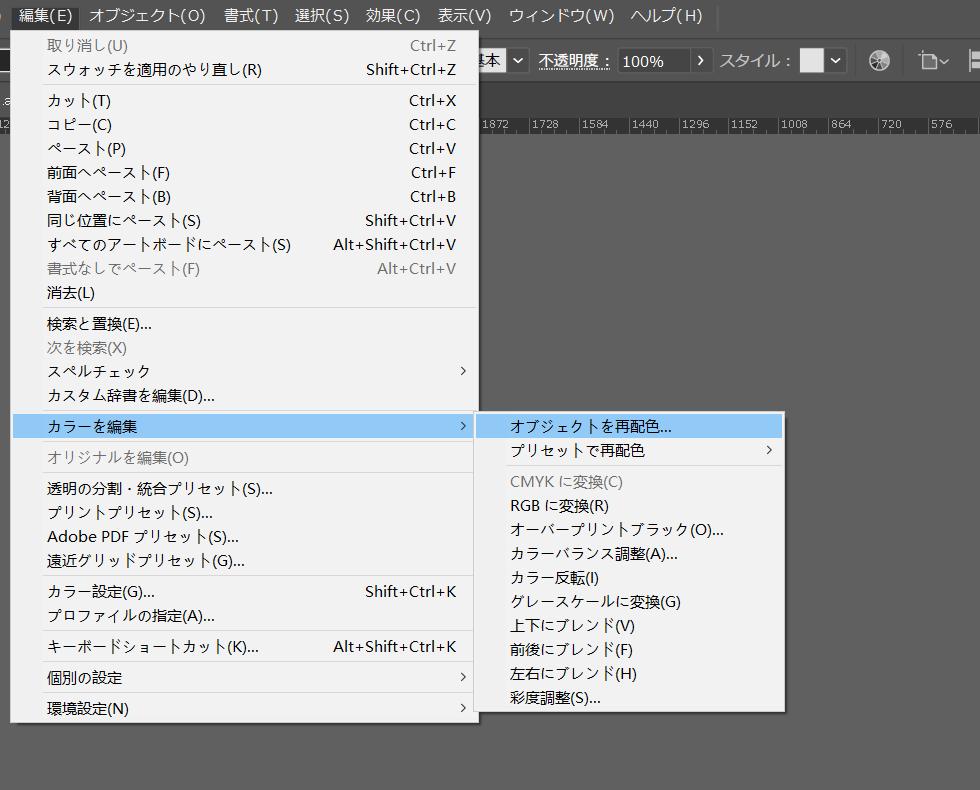
Task: Choose 前面へペースト(F)
Action: coord(246,172)
